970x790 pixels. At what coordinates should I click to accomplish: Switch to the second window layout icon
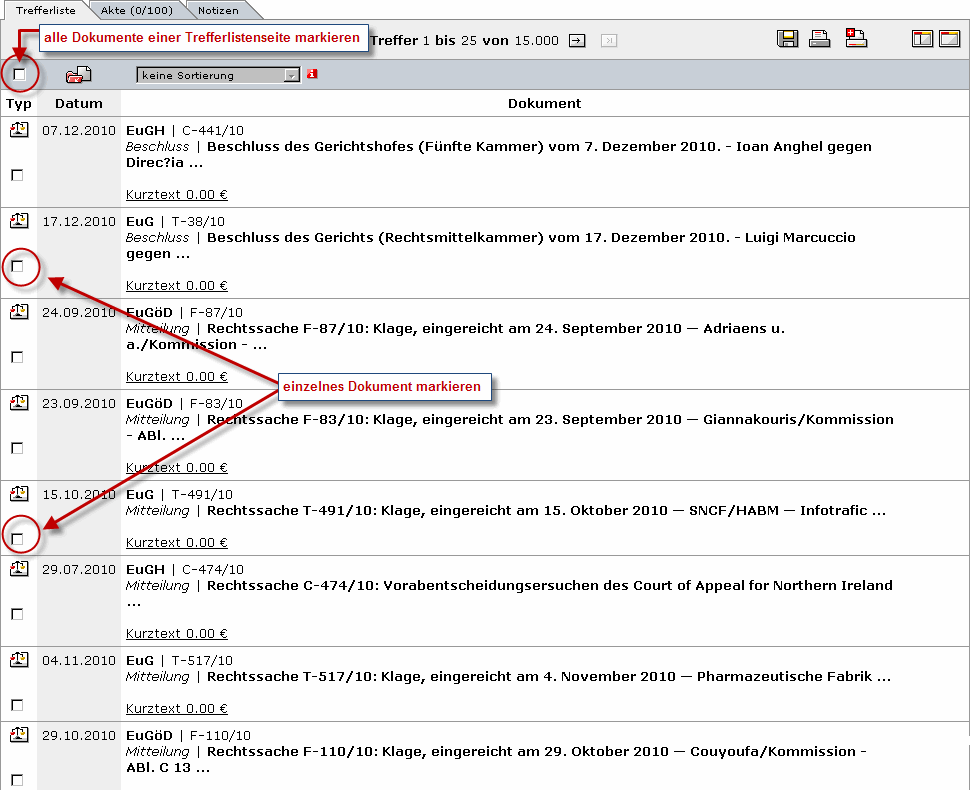pos(949,39)
